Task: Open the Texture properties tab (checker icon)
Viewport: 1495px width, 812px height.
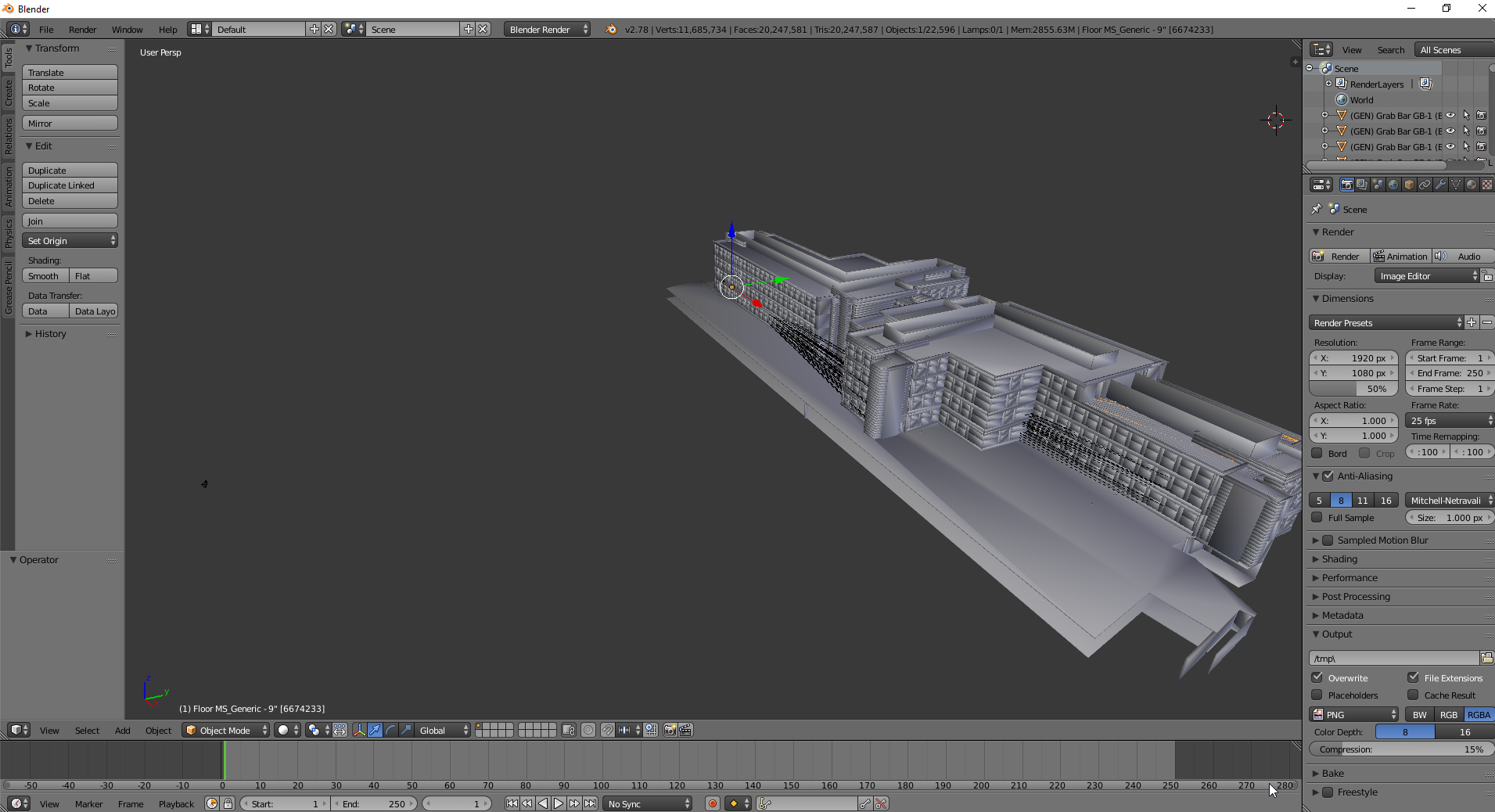Action: tap(1486, 185)
